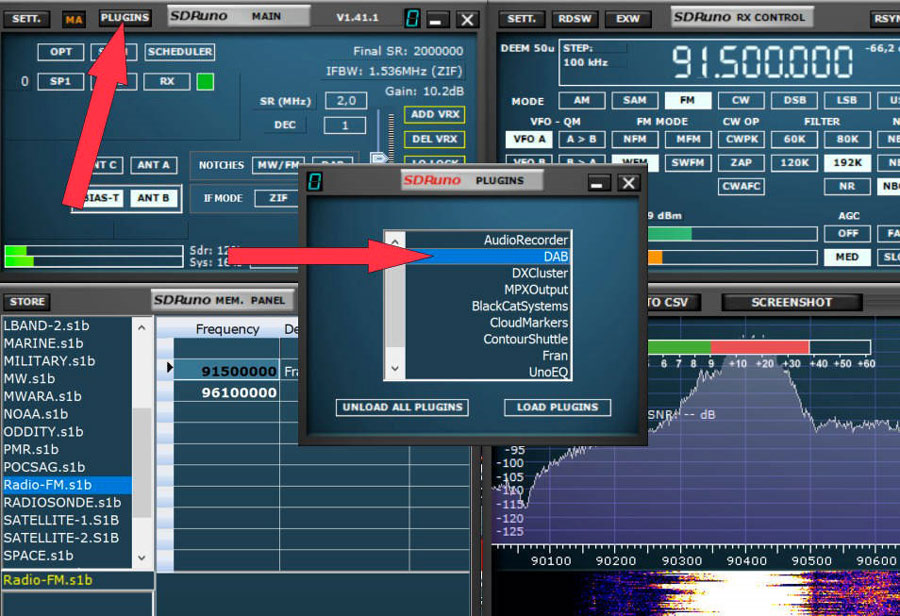Select AM mode
Image resolution: width=900 pixels, height=616 pixels.
pyautogui.click(x=581, y=100)
